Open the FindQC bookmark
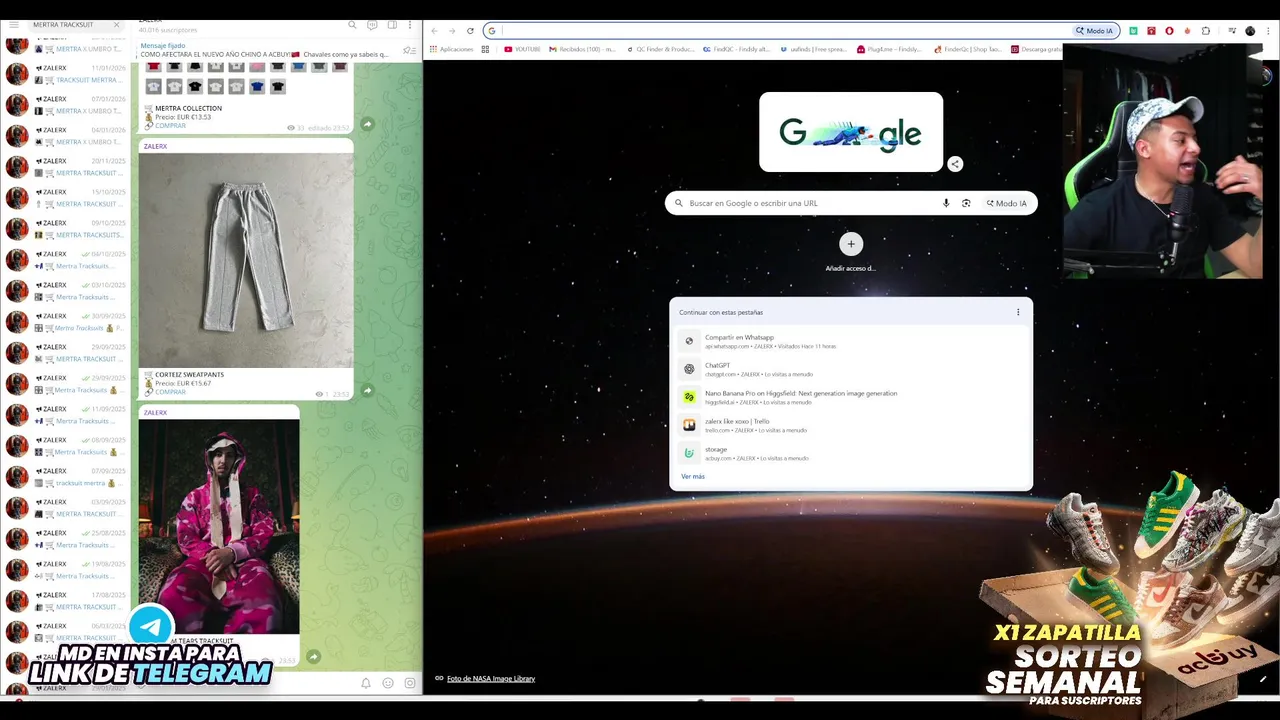The height and width of the screenshot is (720, 1280). pos(736,49)
